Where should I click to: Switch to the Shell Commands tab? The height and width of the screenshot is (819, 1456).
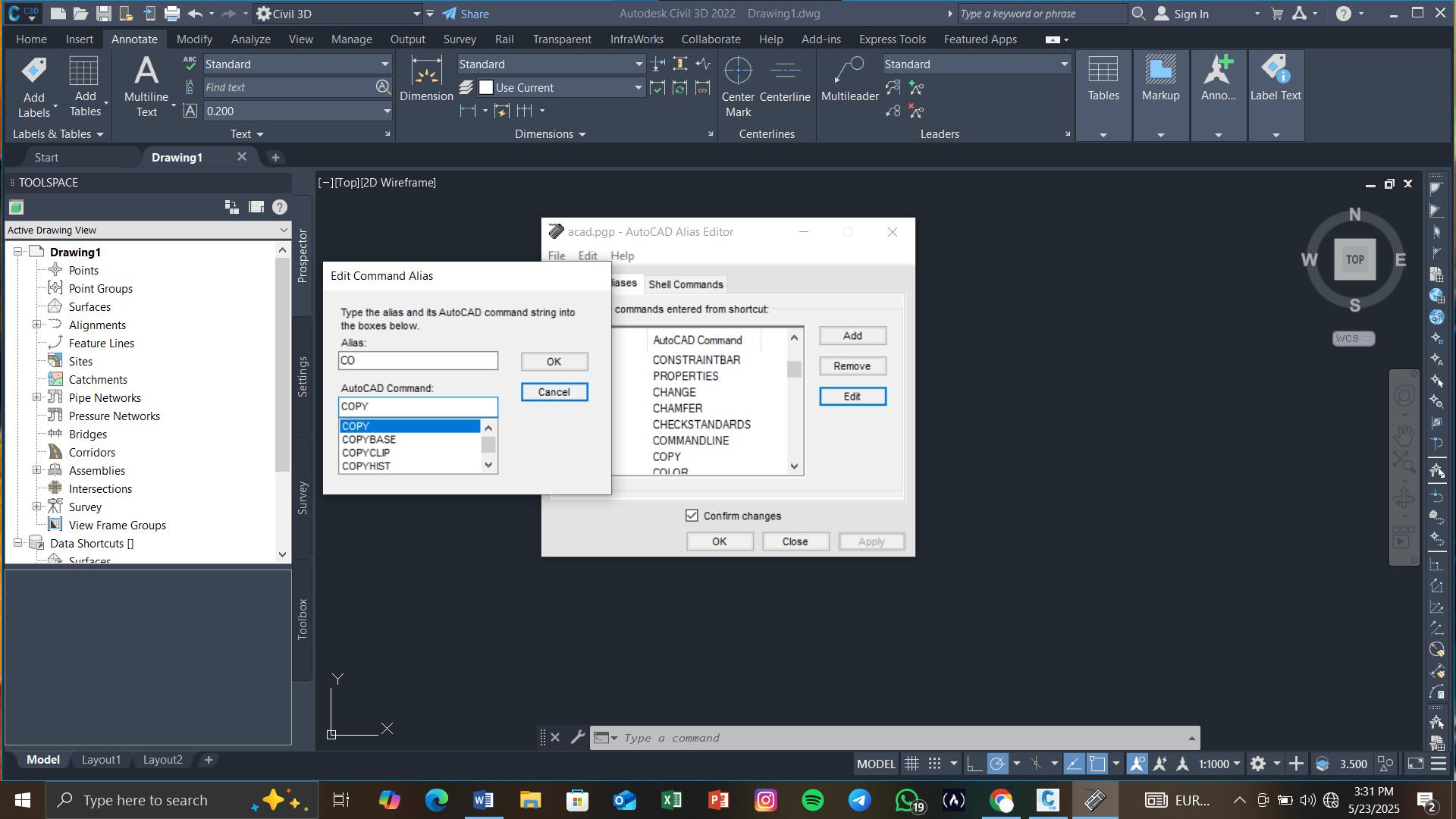[x=686, y=284]
